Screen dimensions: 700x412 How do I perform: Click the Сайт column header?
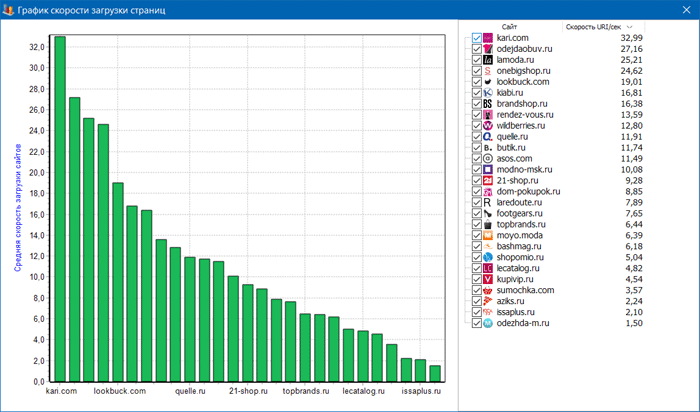[x=511, y=27]
